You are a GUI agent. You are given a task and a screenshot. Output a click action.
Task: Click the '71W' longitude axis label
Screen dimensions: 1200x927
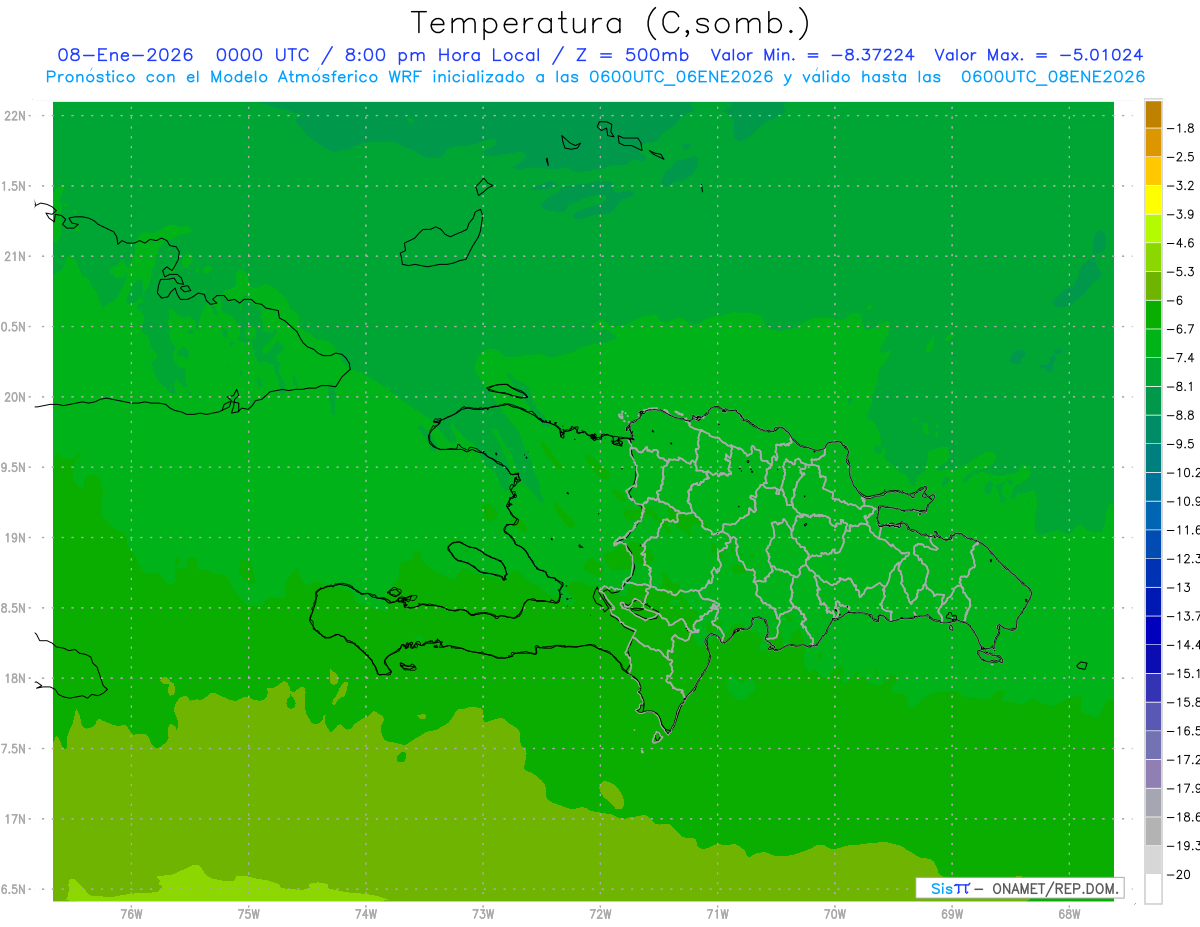click(x=717, y=914)
